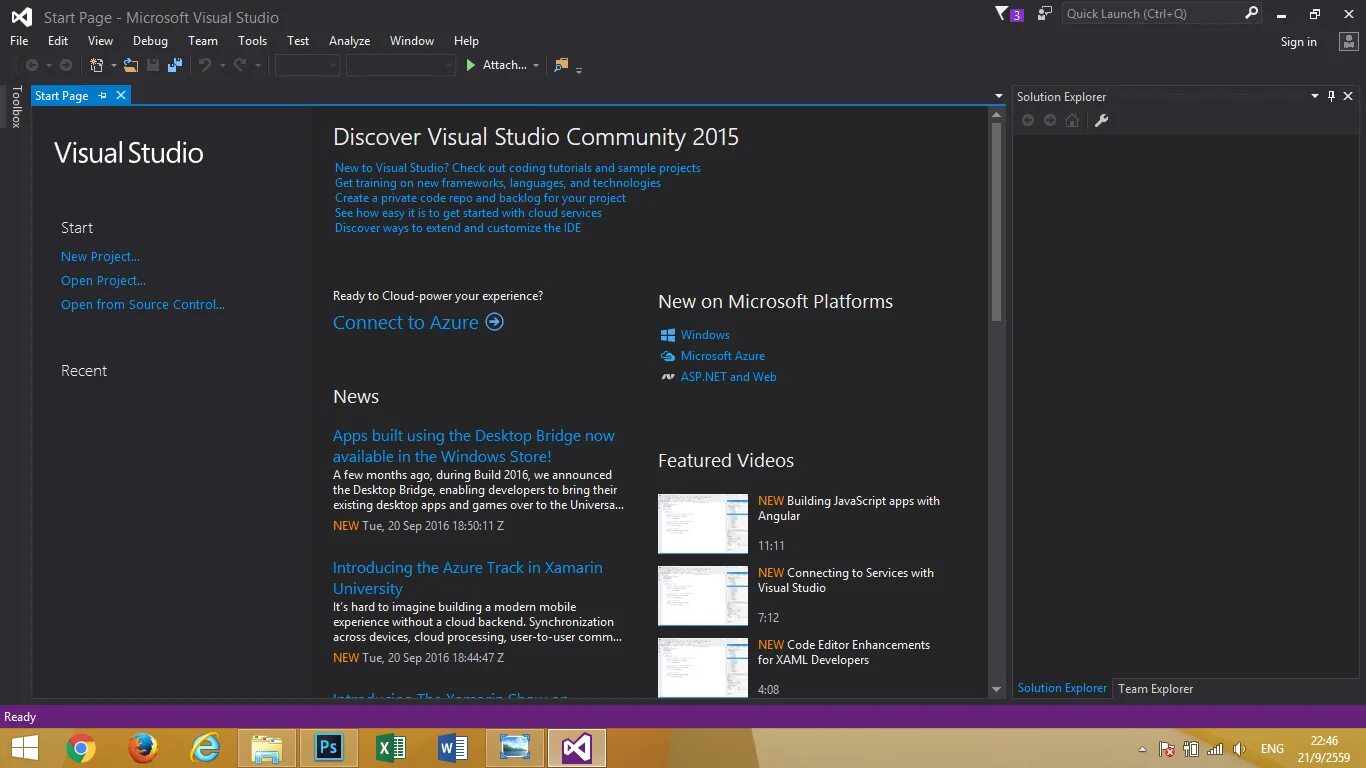Click the Send Feedback icon
Image resolution: width=1366 pixels, height=768 pixels.
point(1045,14)
